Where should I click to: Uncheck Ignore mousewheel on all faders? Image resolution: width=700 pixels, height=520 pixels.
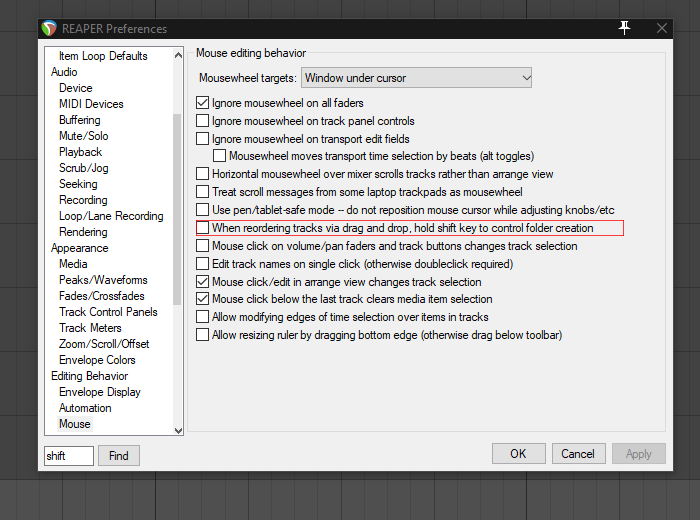[202, 103]
